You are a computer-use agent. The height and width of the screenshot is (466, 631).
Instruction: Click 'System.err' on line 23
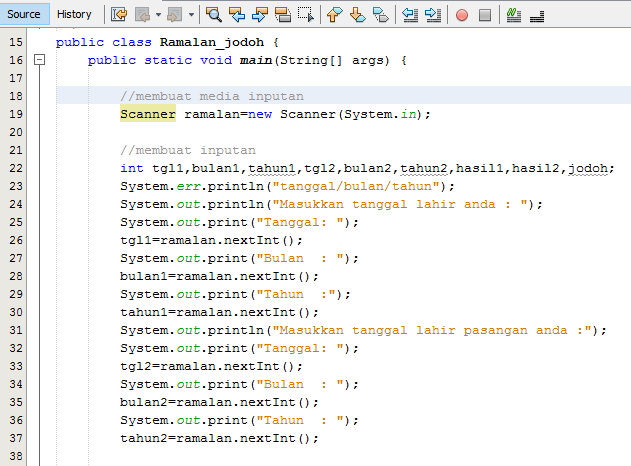[x=160, y=186]
